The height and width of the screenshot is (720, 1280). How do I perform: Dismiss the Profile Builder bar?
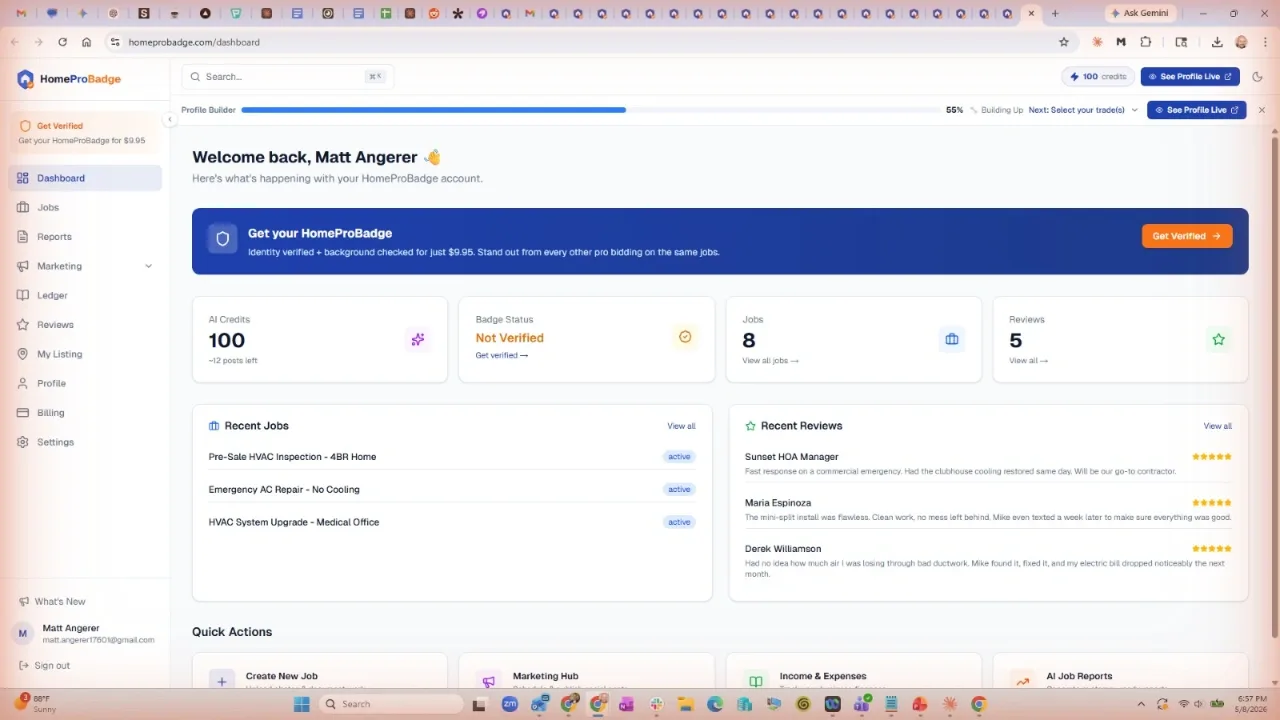pyautogui.click(x=1262, y=110)
